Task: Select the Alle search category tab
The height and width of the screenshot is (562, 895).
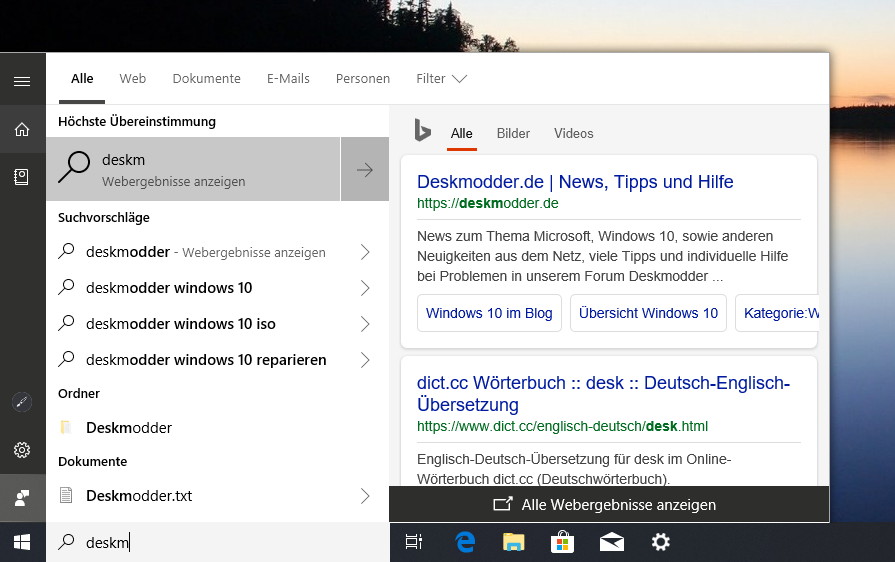Action: click(82, 79)
